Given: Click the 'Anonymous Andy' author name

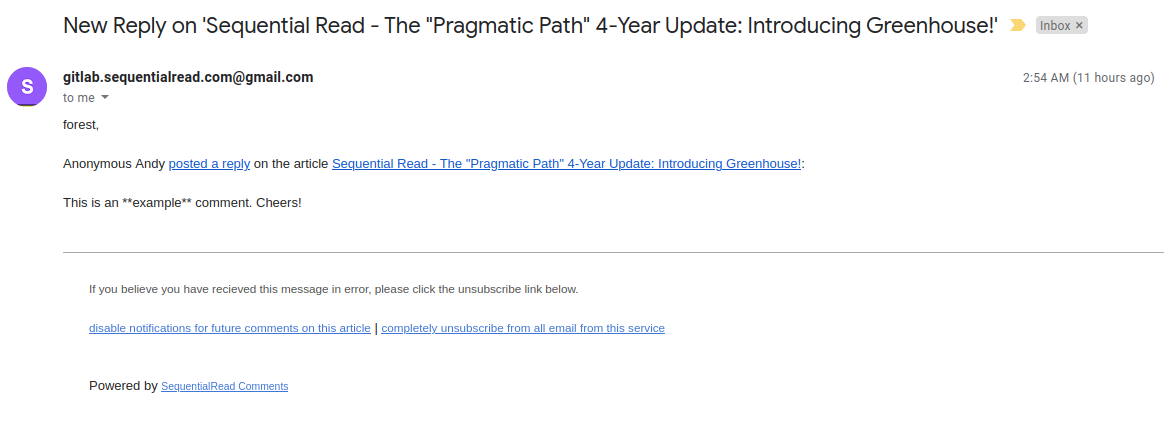Looking at the screenshot, I should click(114, 163).
